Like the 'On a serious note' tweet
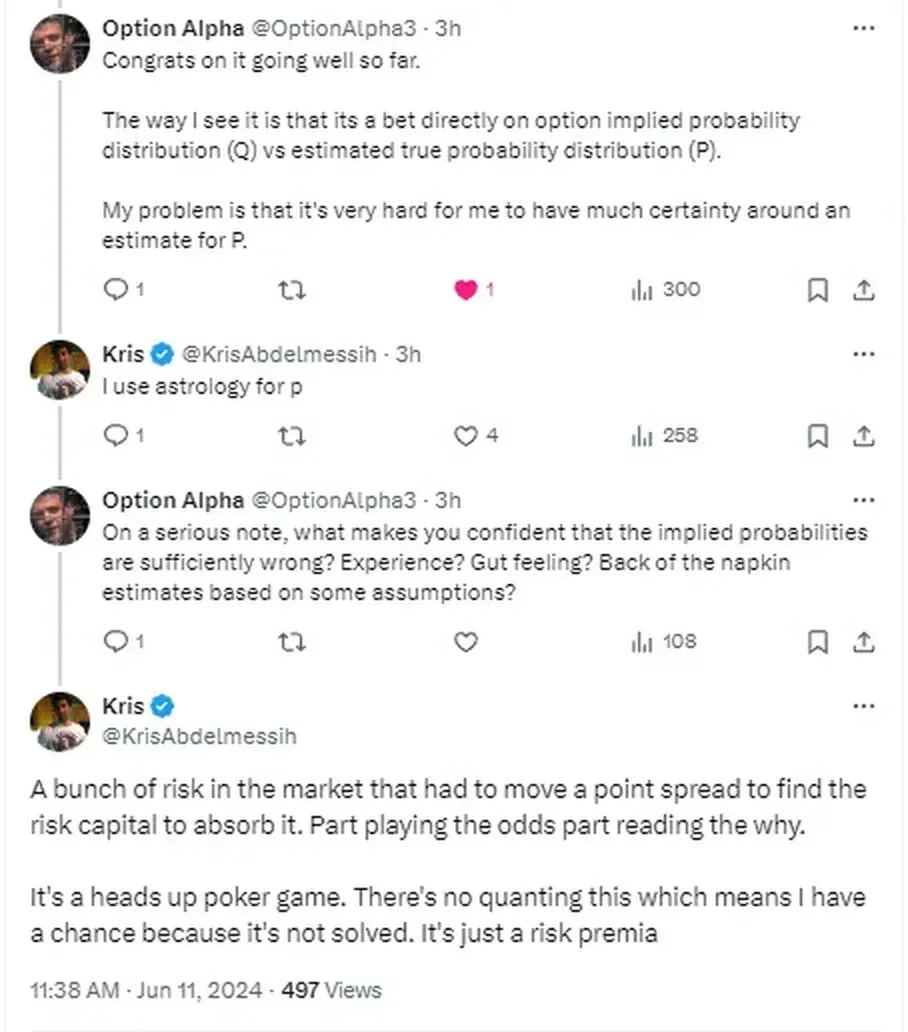 pos(466,642)
